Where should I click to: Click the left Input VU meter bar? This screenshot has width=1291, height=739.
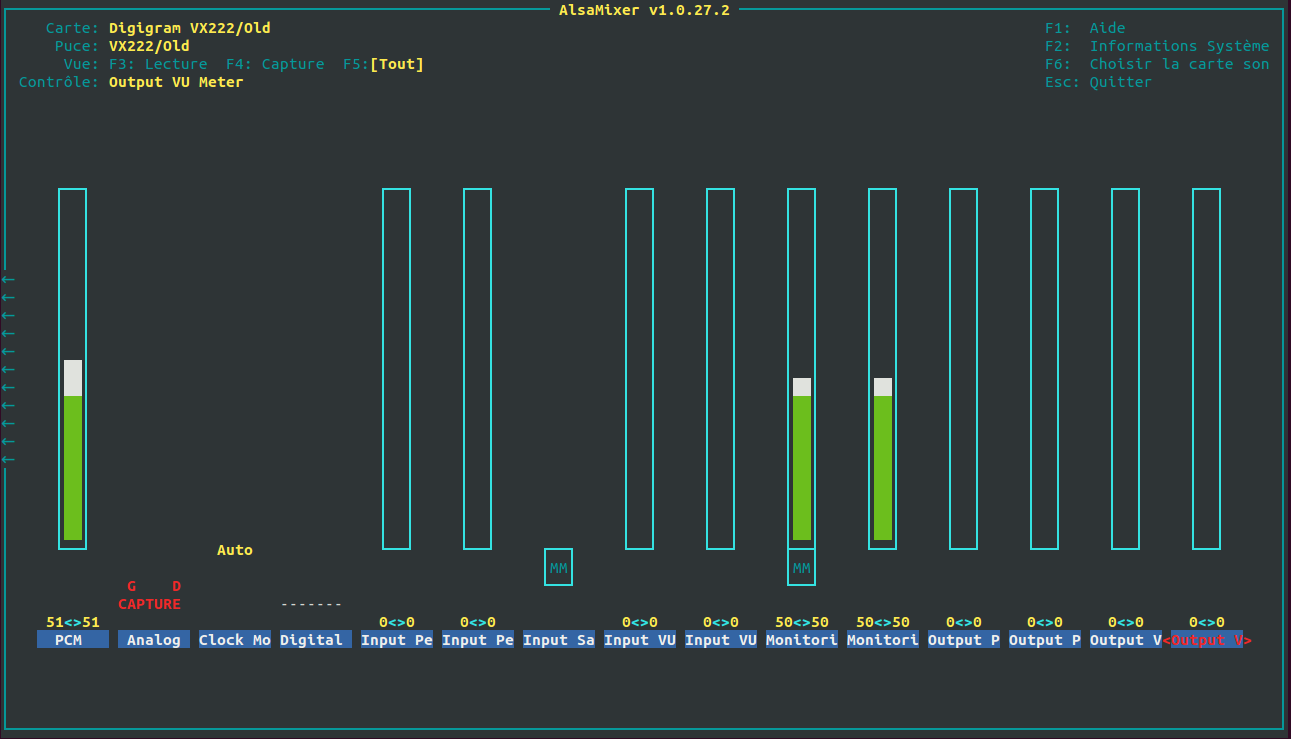[639, 369]
